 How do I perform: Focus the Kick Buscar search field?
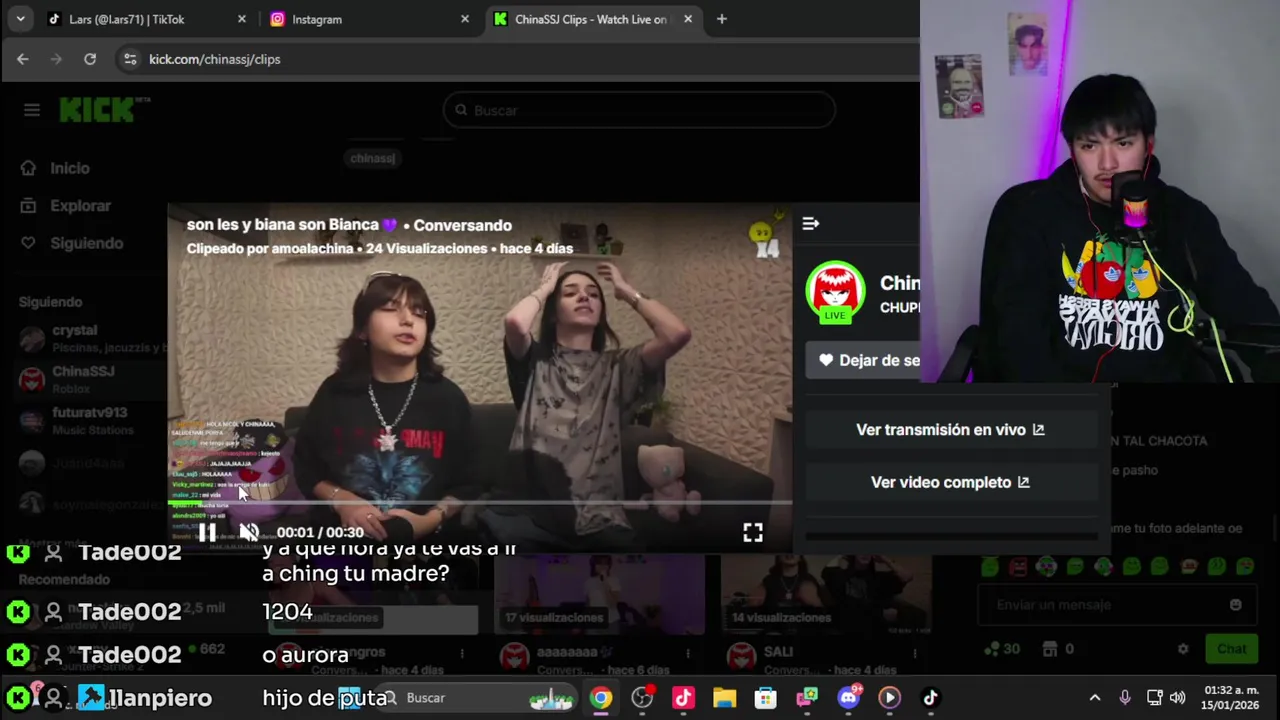(640, 110)
